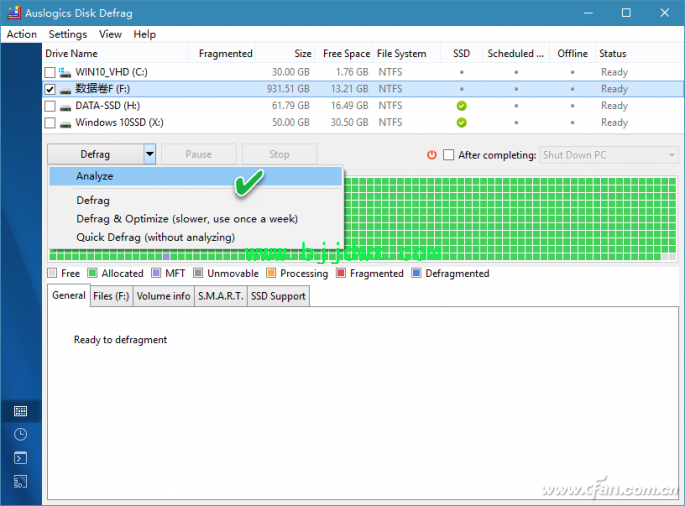Click the drive icon of 数据卷F (F:)
Image resolution: width=685 pixels, height=506 pixels.
tap(65, 91)
